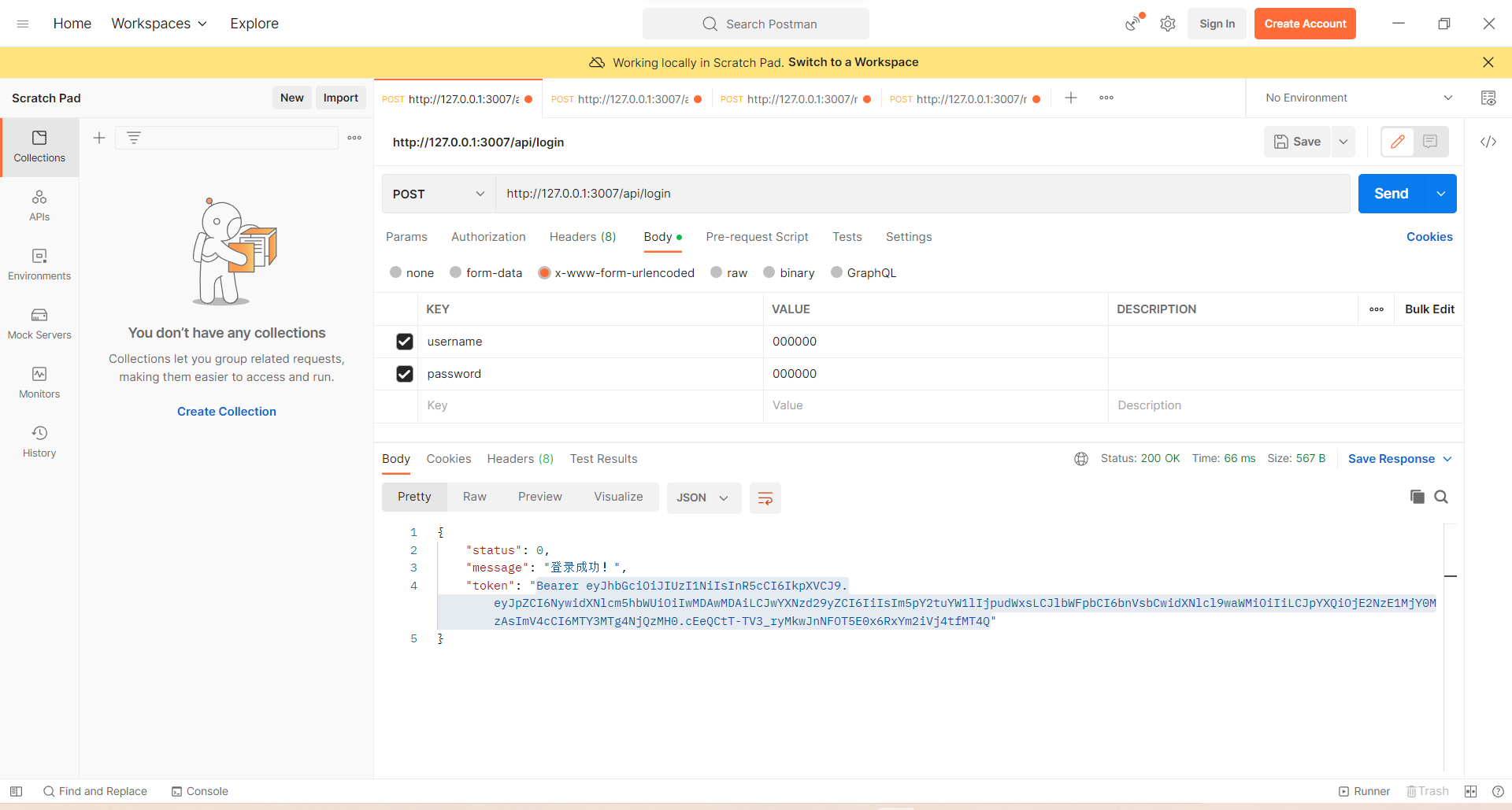Uncheck the password parameter row
Image resolution: width=1512 pixels, height=810 pixels.
pos(405,374)
